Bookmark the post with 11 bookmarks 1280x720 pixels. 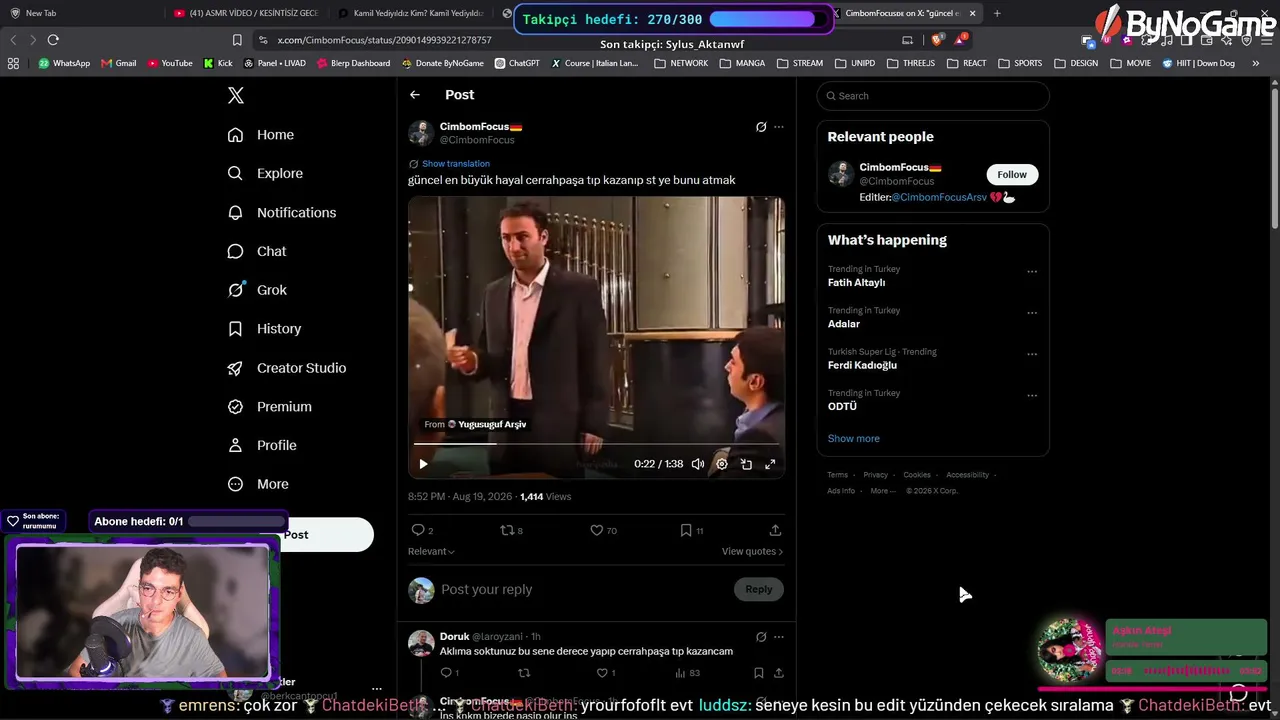tap(692, 530)
